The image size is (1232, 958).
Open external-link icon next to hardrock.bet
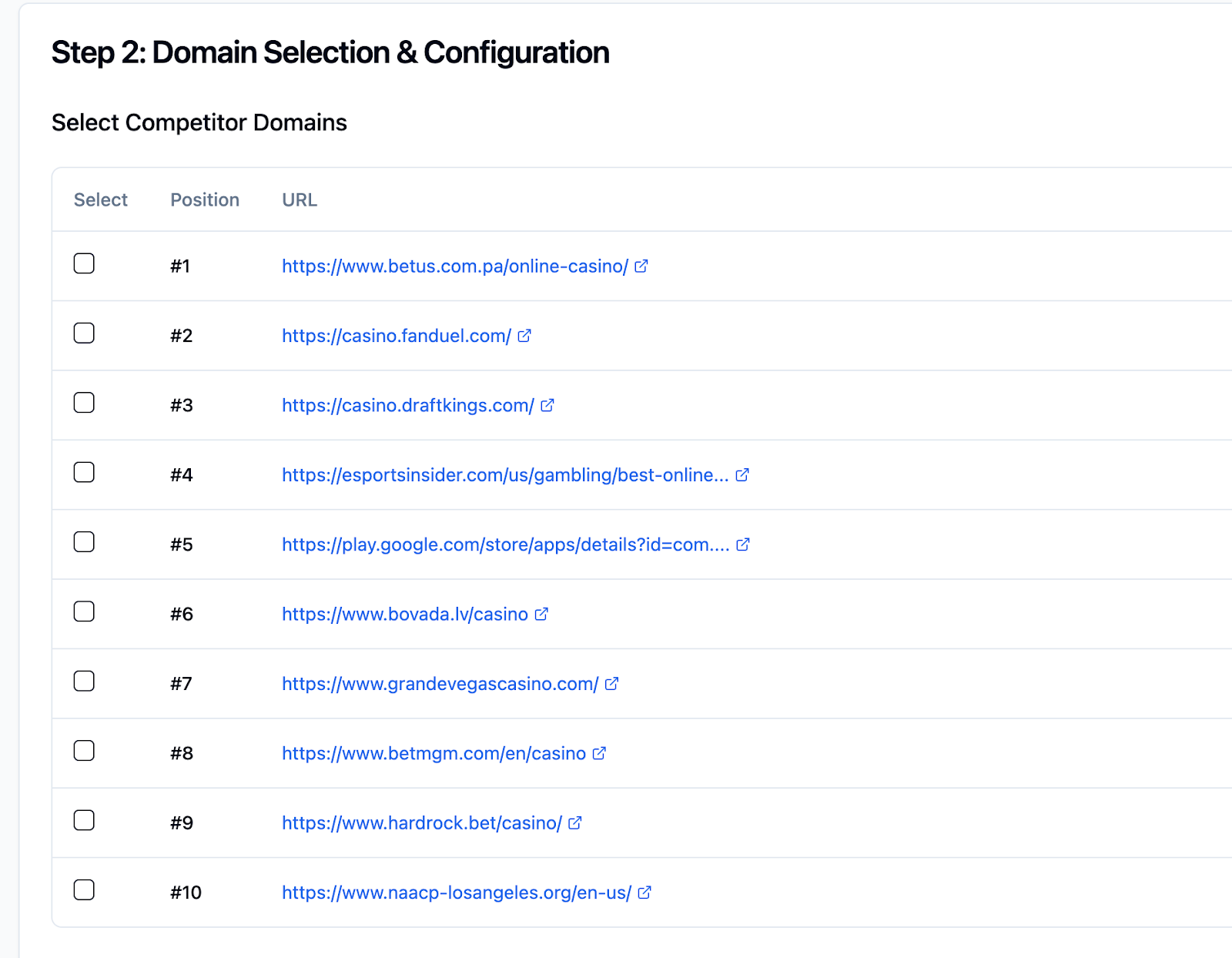click(x=575, y=823)
